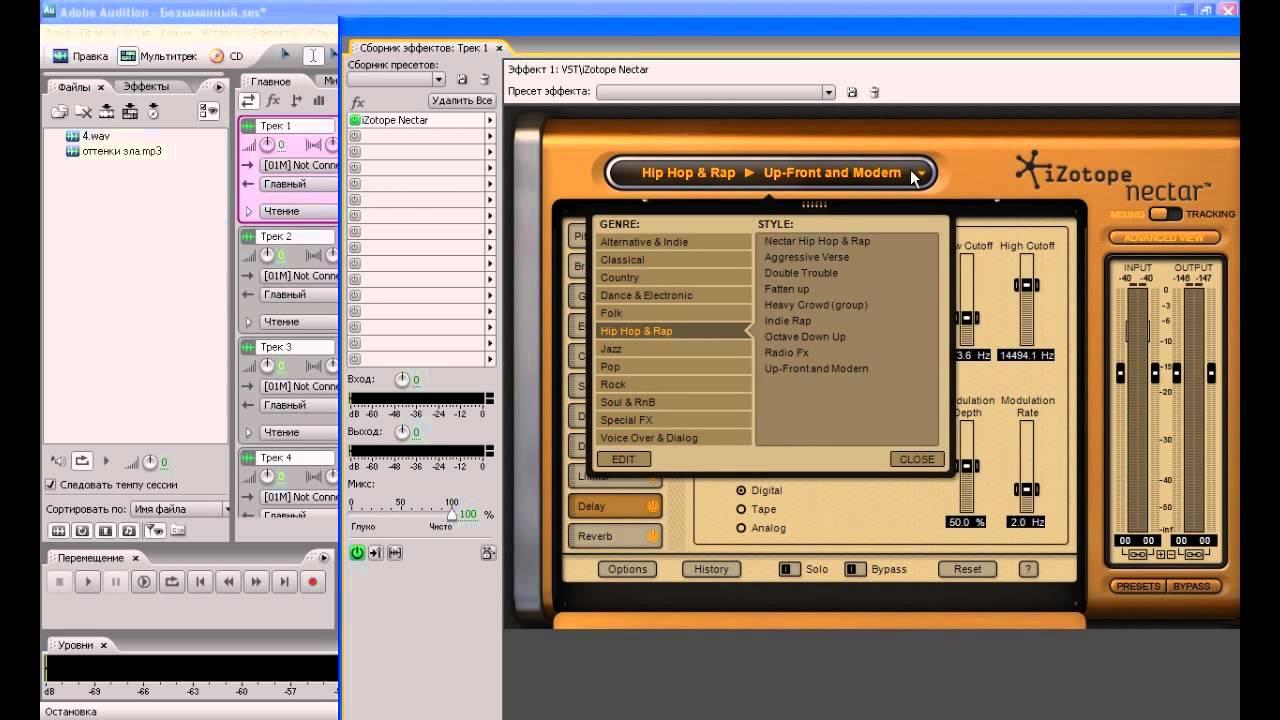Image resolution: width=1280 pixels, height=720 pixels.
Task: Toggle the show options checklist-eye icon in Files panel
Action: click(x=208, y=111)
